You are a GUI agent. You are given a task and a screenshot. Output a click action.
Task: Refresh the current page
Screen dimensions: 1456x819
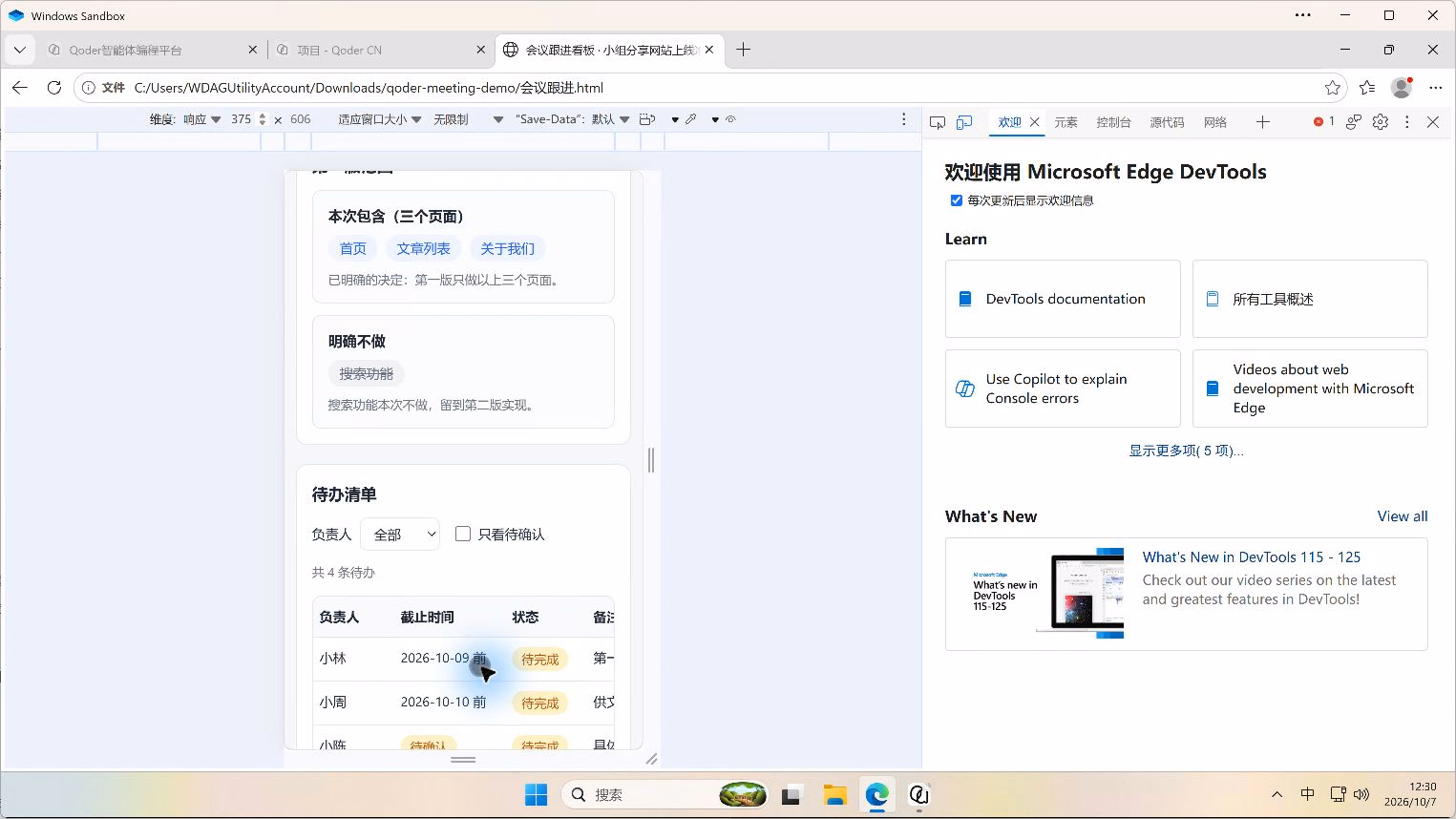point(54,88)
